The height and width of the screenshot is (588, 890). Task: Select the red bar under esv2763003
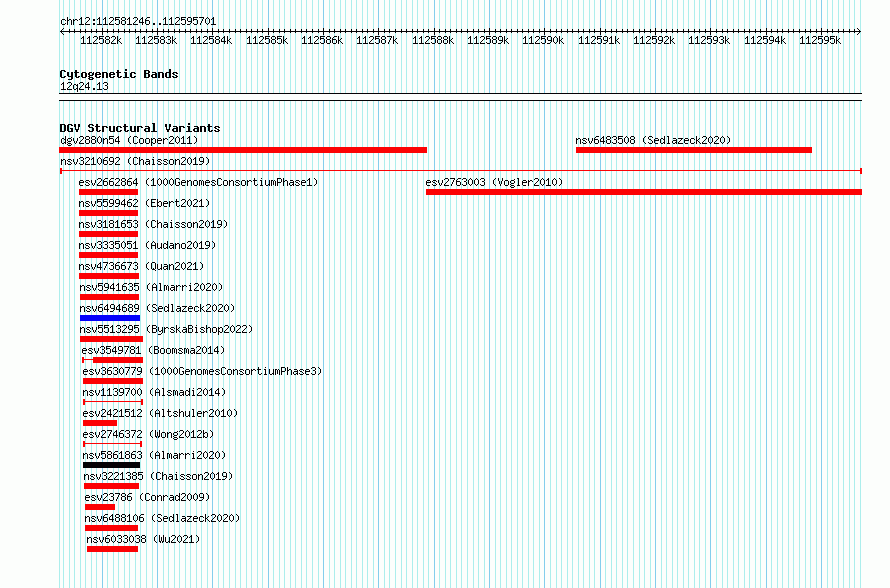tap(644, 192)
